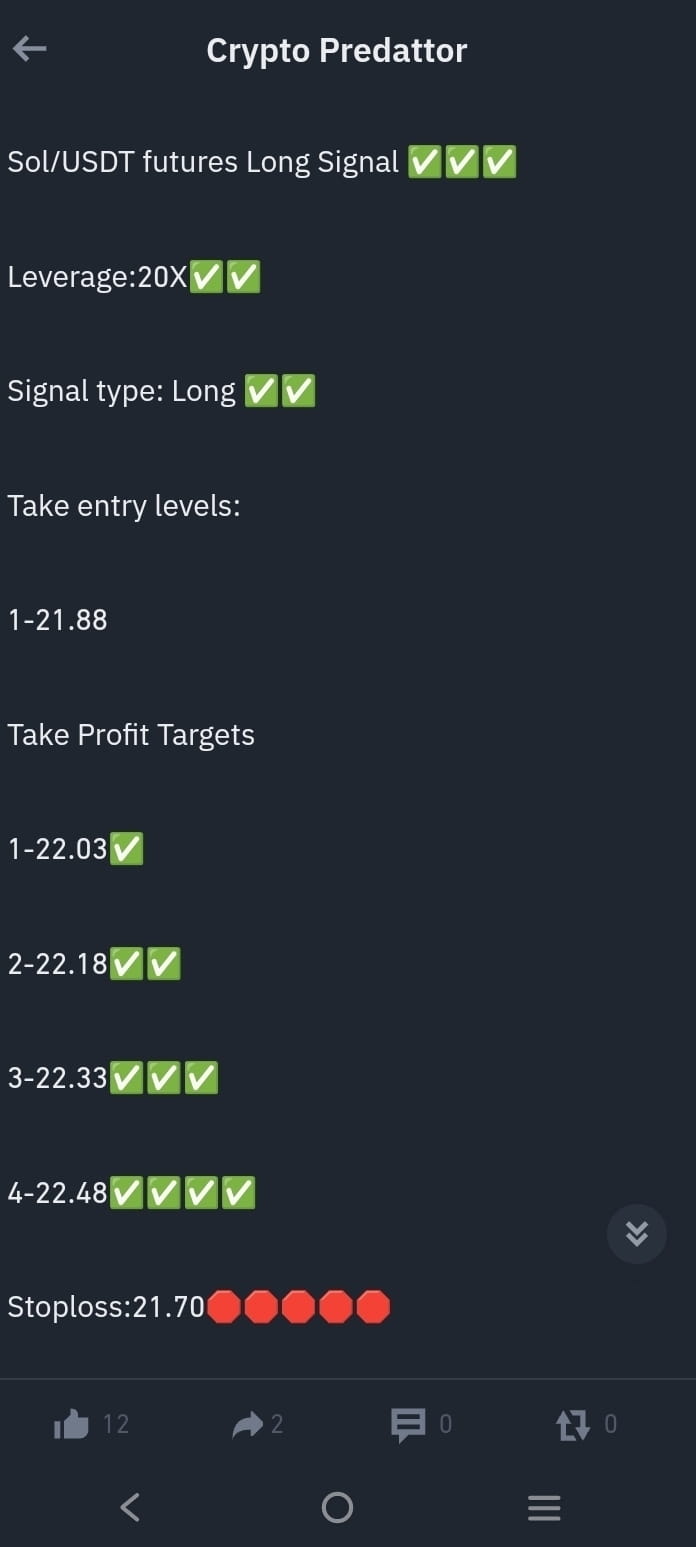Open the Crypto Predattor channel title

pyautogui.click(x=336, y=49)
